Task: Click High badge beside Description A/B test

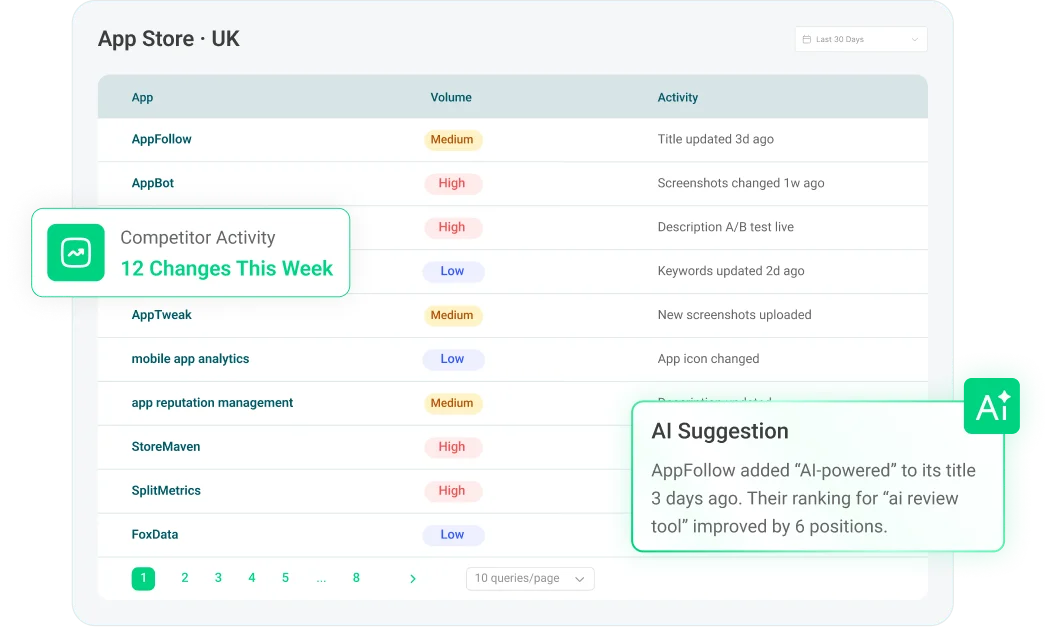Action: [x=453, y=227]
